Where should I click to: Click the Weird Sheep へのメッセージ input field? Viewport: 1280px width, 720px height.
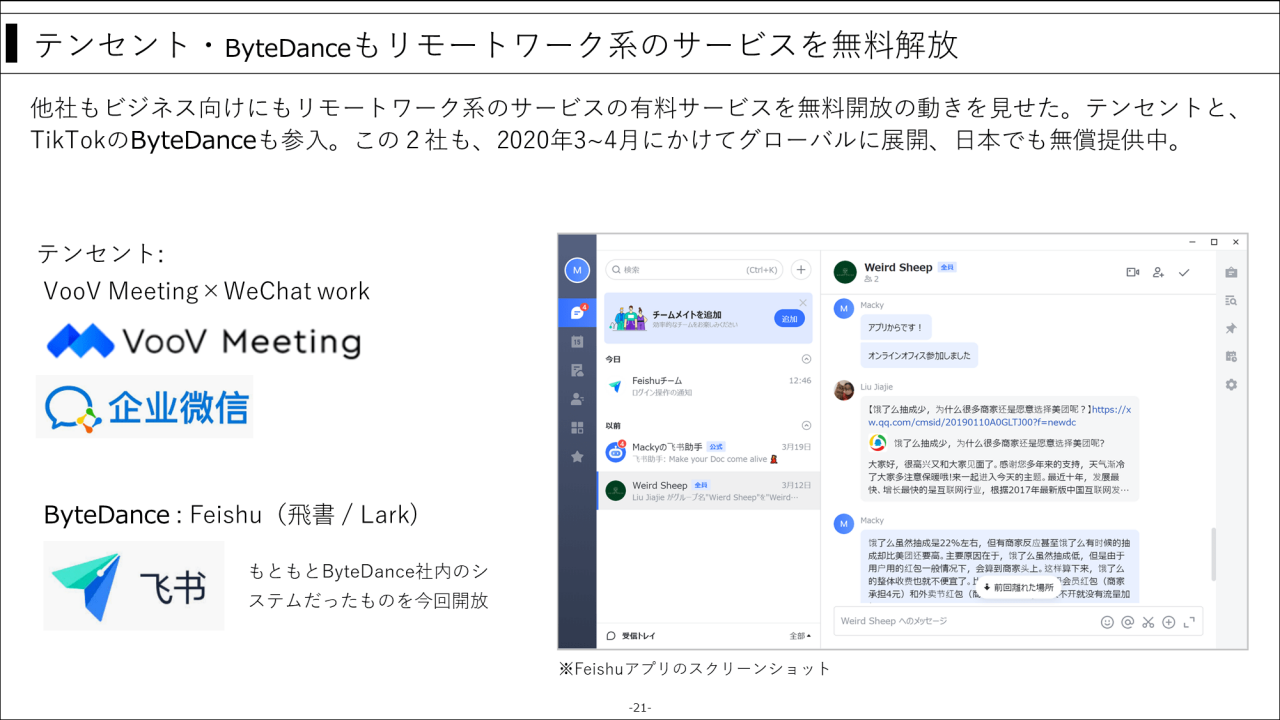point(920,621)
